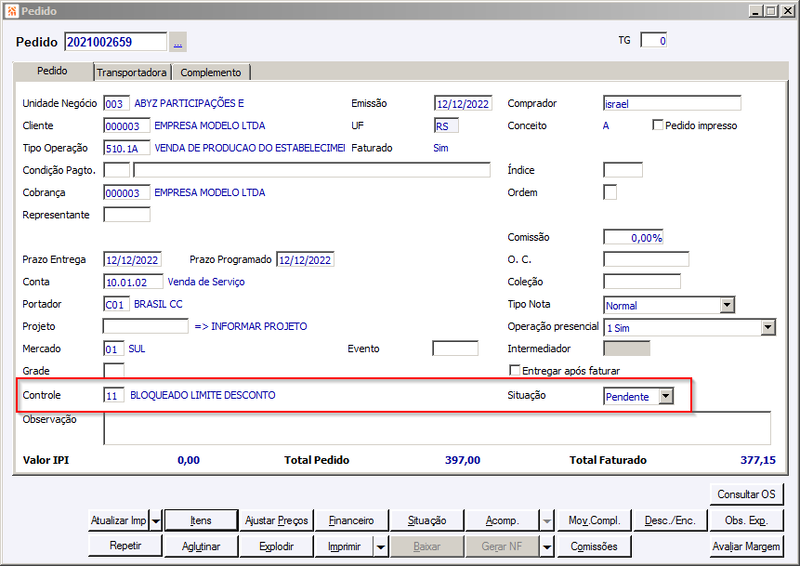The image size is (800, 566).
Task: Toggle the Pedido impresso checkbox
Action: click(658, 125)
